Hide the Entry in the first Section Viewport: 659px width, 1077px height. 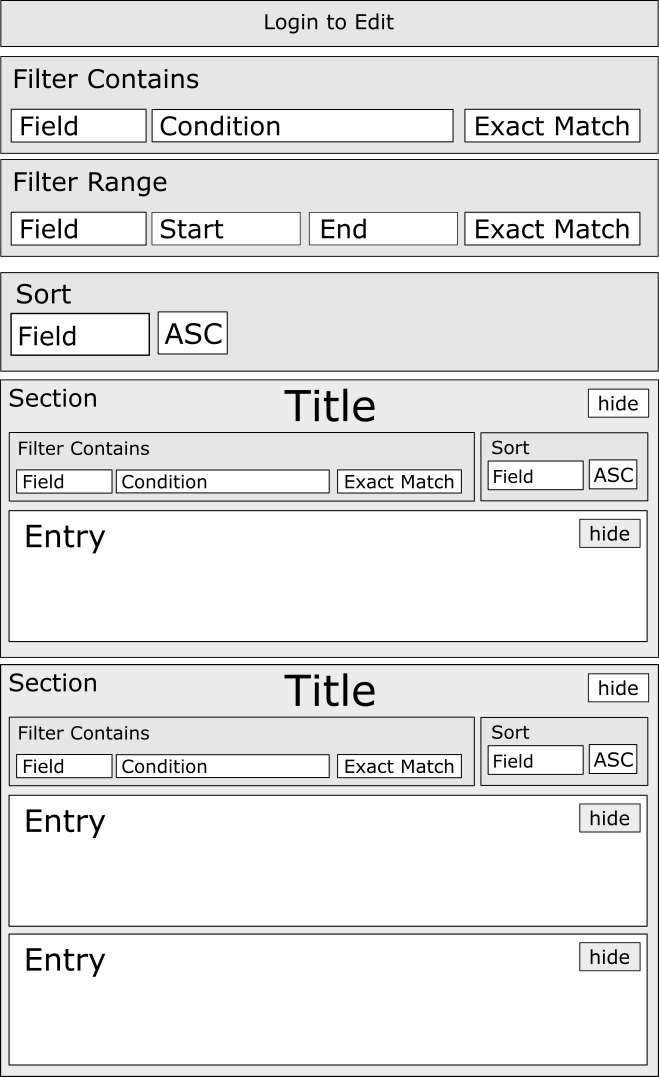click(x=609, y=533)
